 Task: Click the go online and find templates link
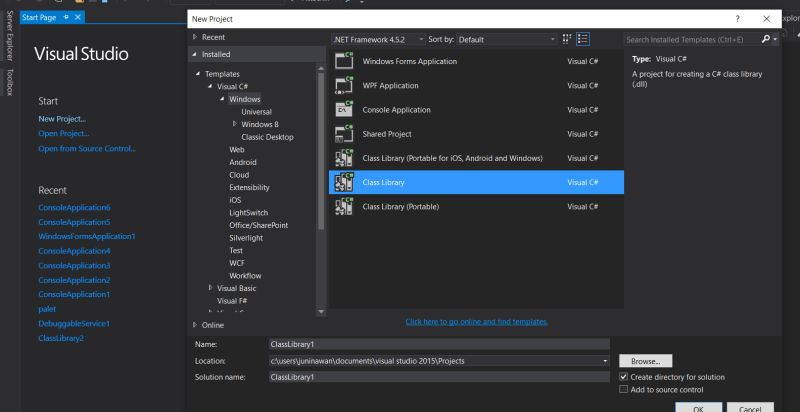click(477, 322)
